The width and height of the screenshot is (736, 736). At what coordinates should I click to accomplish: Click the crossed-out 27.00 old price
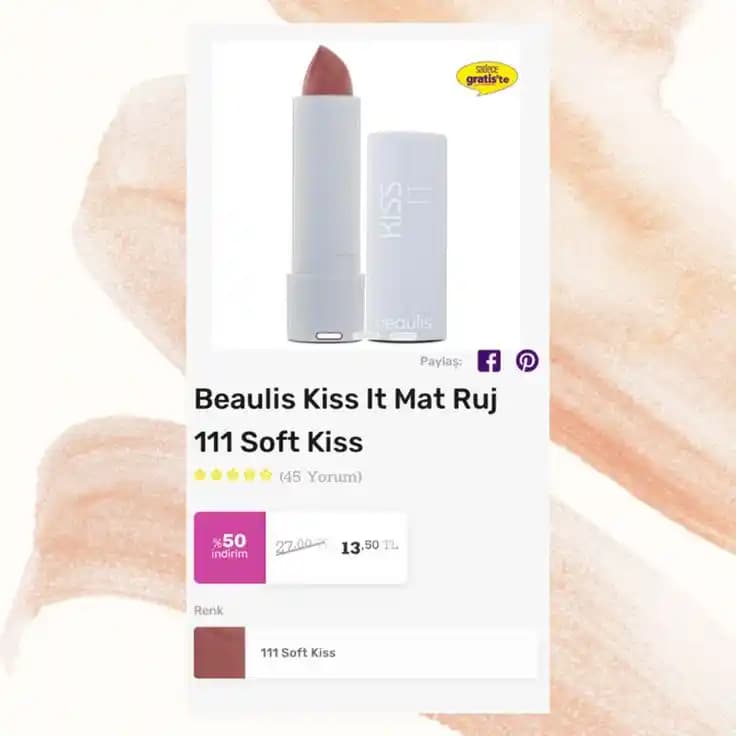[301, 547]
